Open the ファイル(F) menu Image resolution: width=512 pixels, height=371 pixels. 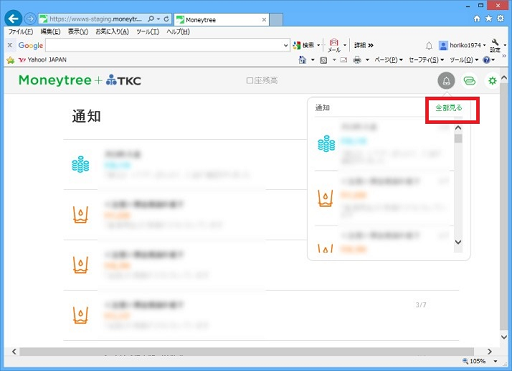pos(21,32)
